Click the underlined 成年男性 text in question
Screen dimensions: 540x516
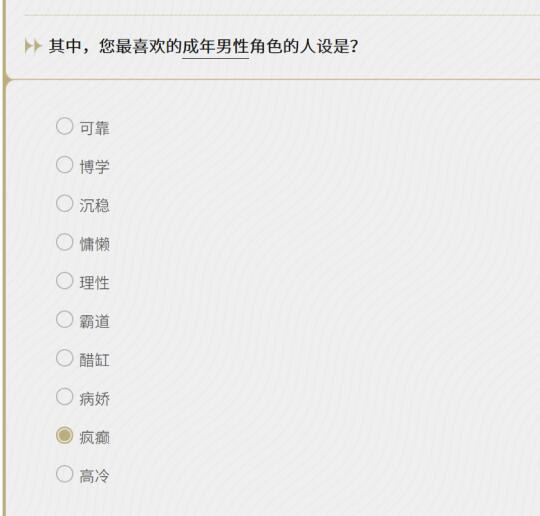coord(216,47)
